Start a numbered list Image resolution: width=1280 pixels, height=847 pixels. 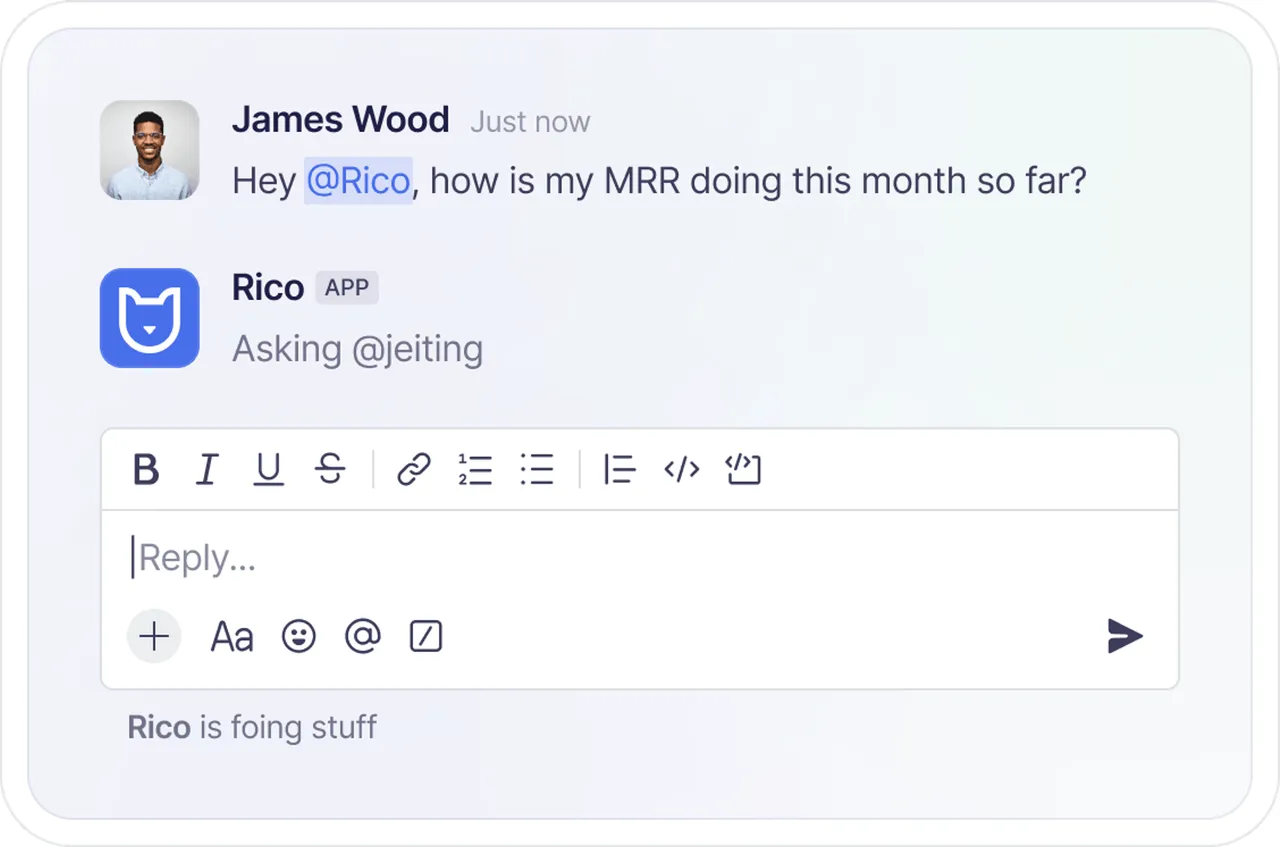point(475,469)
